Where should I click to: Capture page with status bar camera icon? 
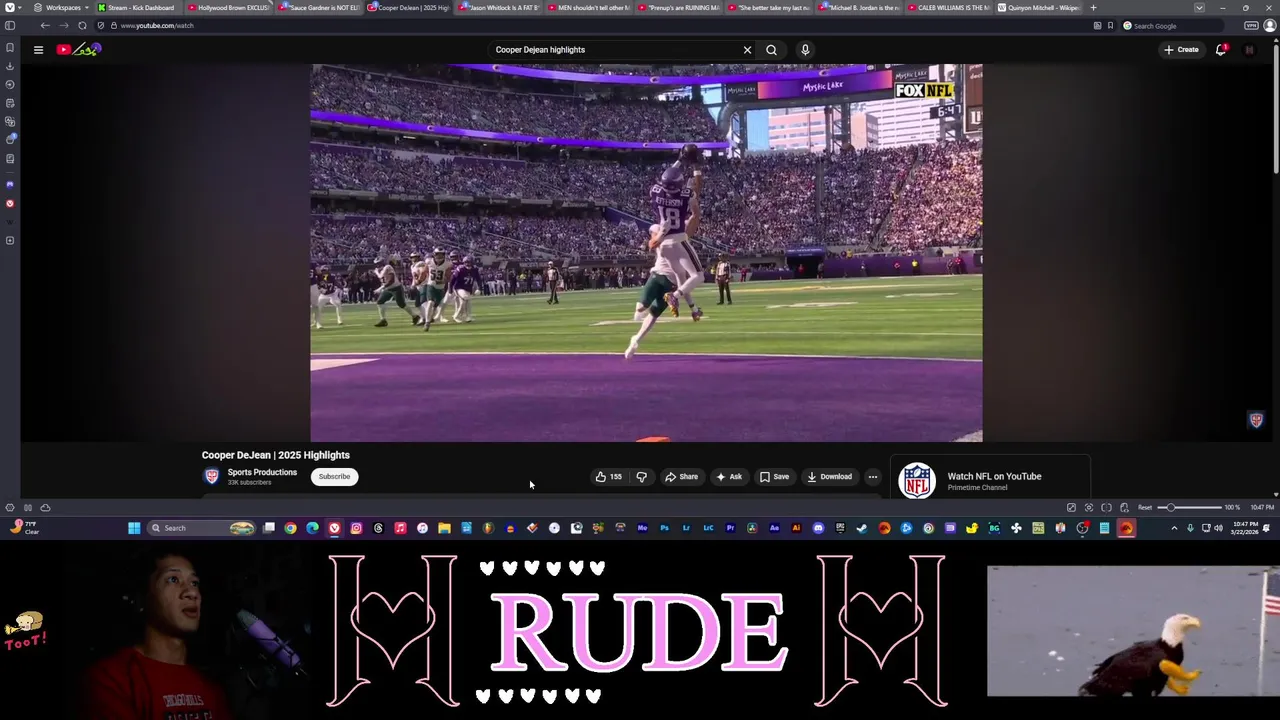pyautogui.click(x=1089, y=507)
